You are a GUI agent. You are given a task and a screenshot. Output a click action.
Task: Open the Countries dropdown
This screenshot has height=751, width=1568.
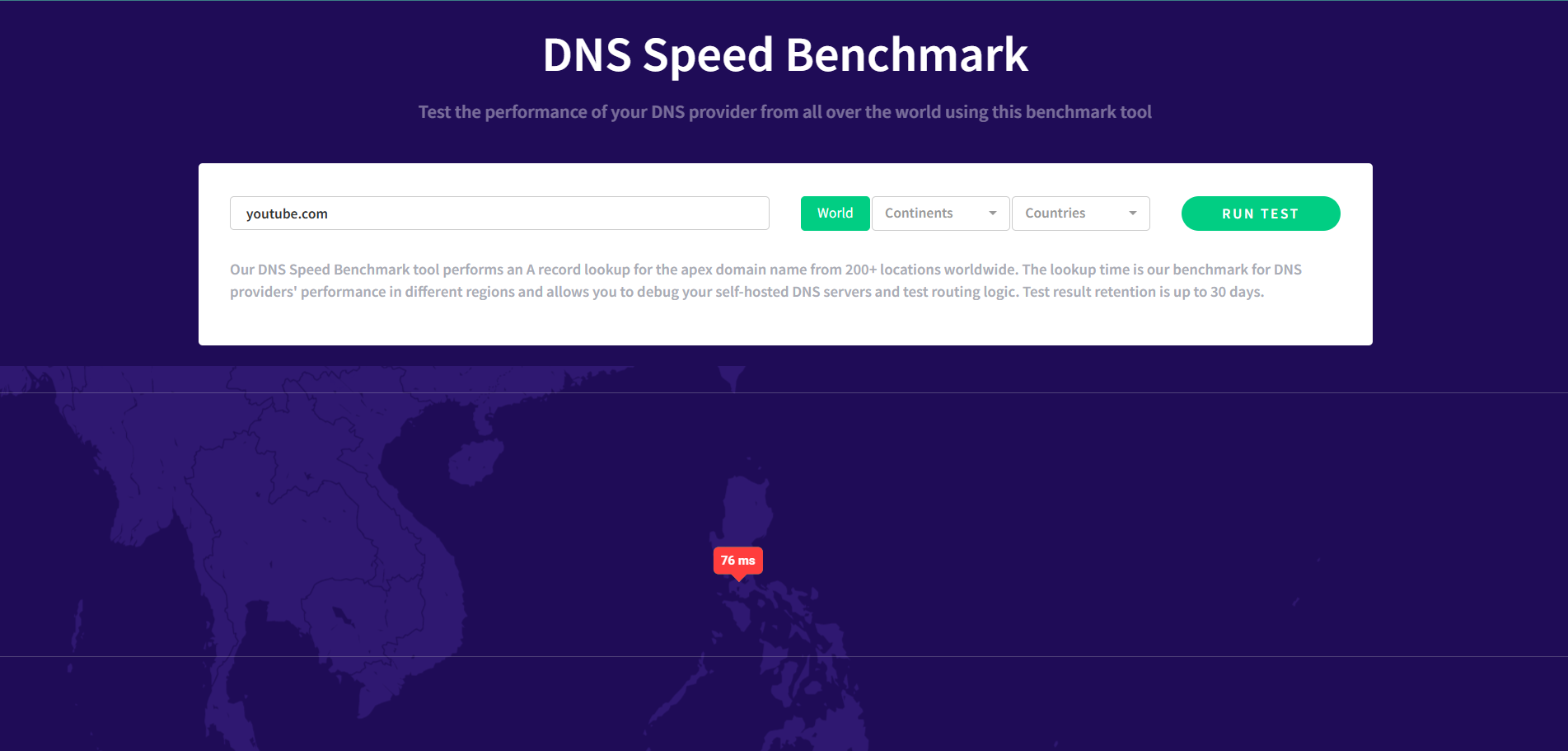1079,214
